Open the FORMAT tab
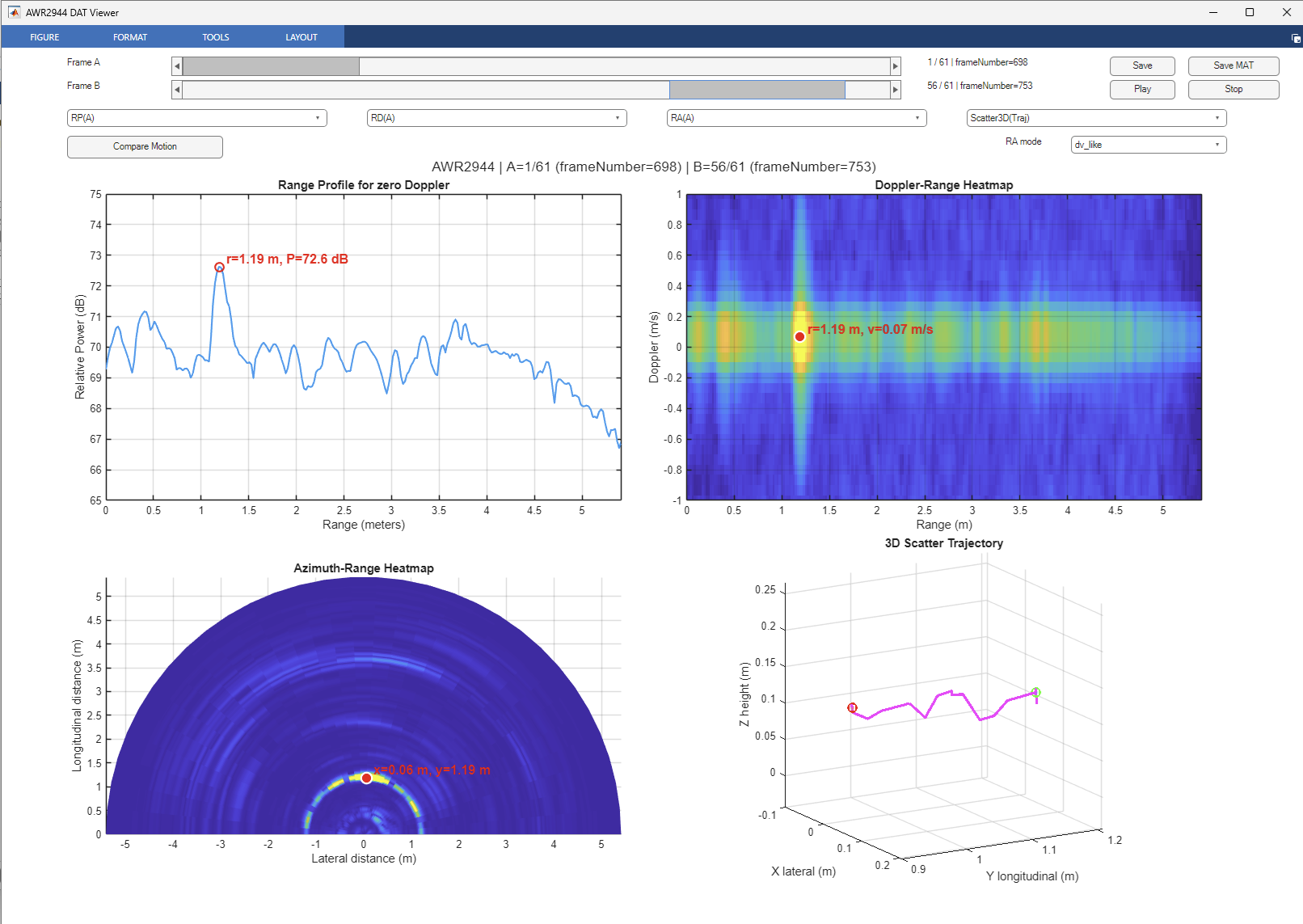1303x924 pixels. point(130,37)
